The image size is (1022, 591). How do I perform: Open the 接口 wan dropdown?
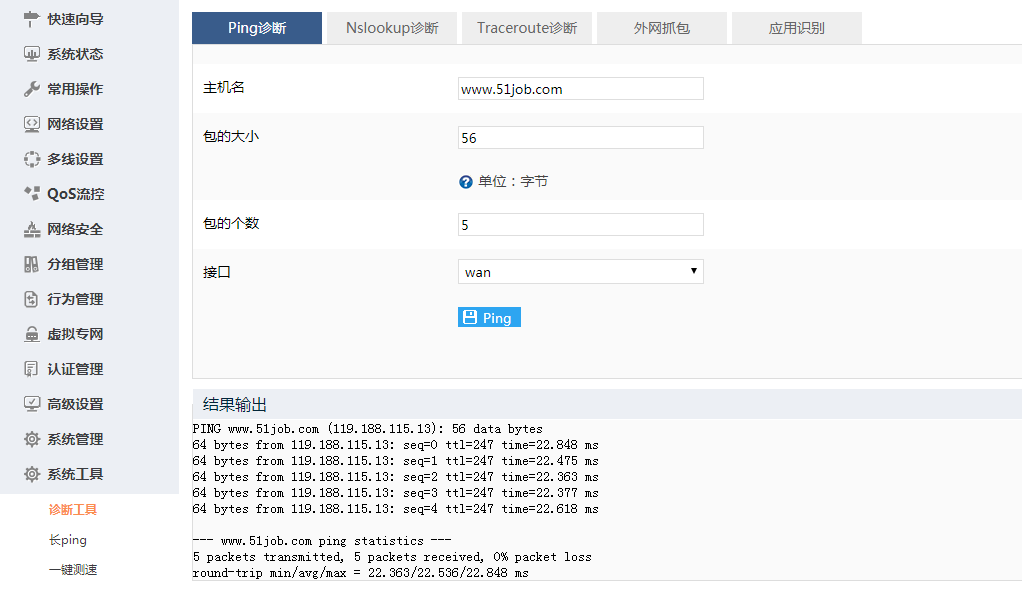coord(580,272)
